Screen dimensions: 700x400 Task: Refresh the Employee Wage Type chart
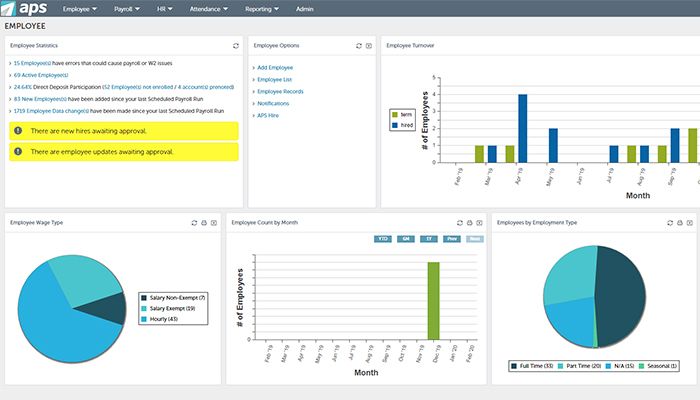point(194,222)
